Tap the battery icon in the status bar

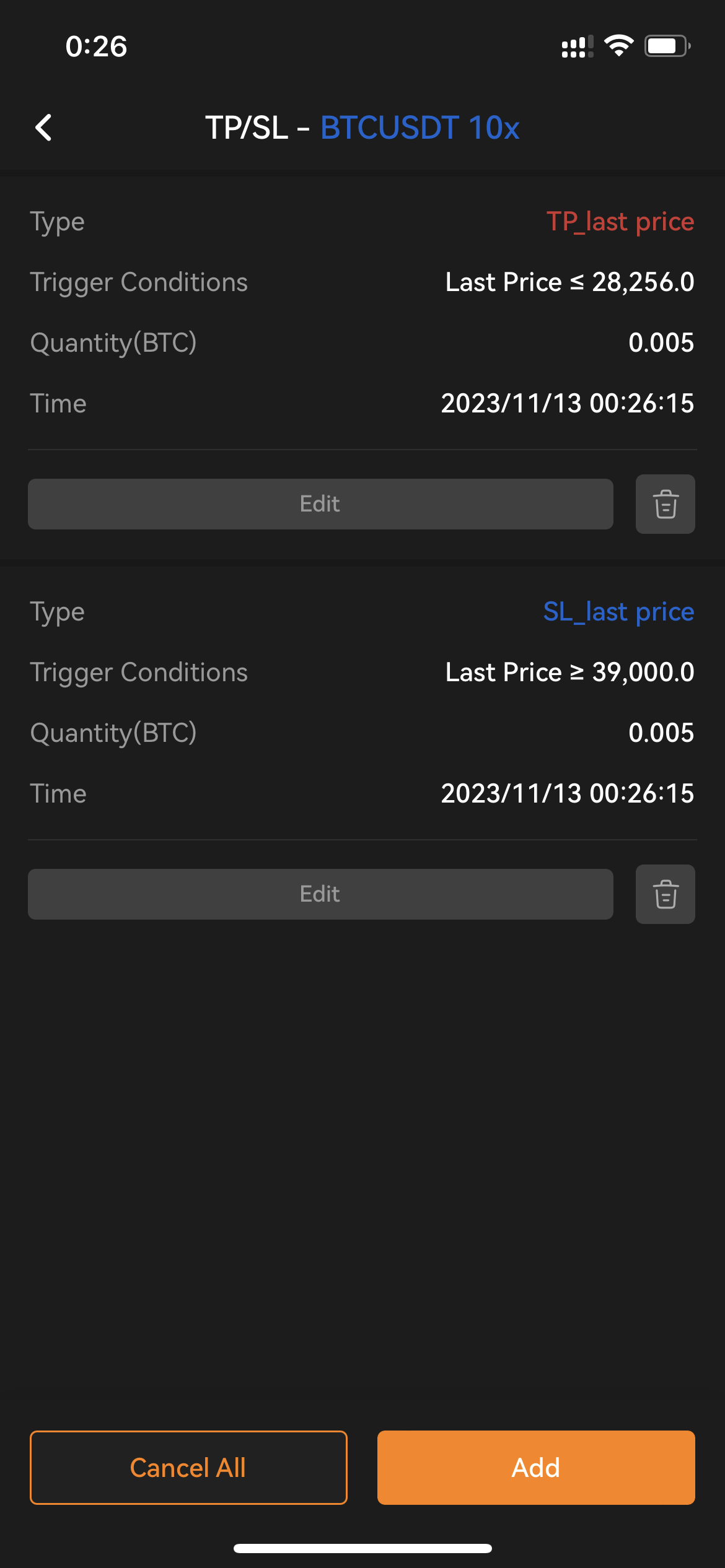[x=667, y=46]
